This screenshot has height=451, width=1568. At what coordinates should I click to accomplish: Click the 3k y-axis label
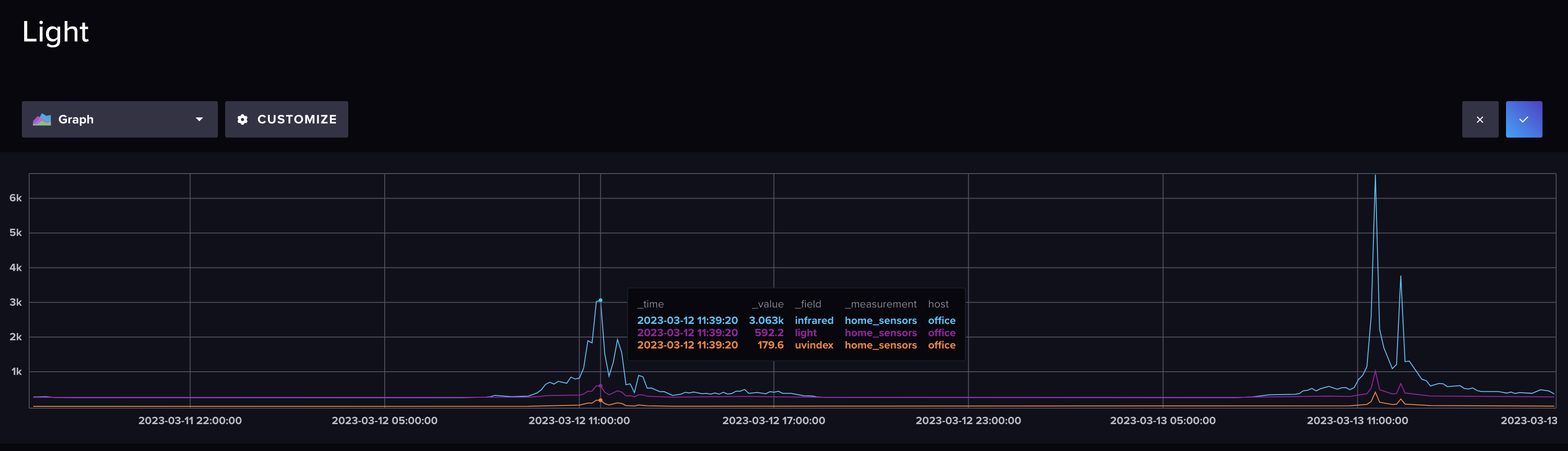tap(15, 302)
